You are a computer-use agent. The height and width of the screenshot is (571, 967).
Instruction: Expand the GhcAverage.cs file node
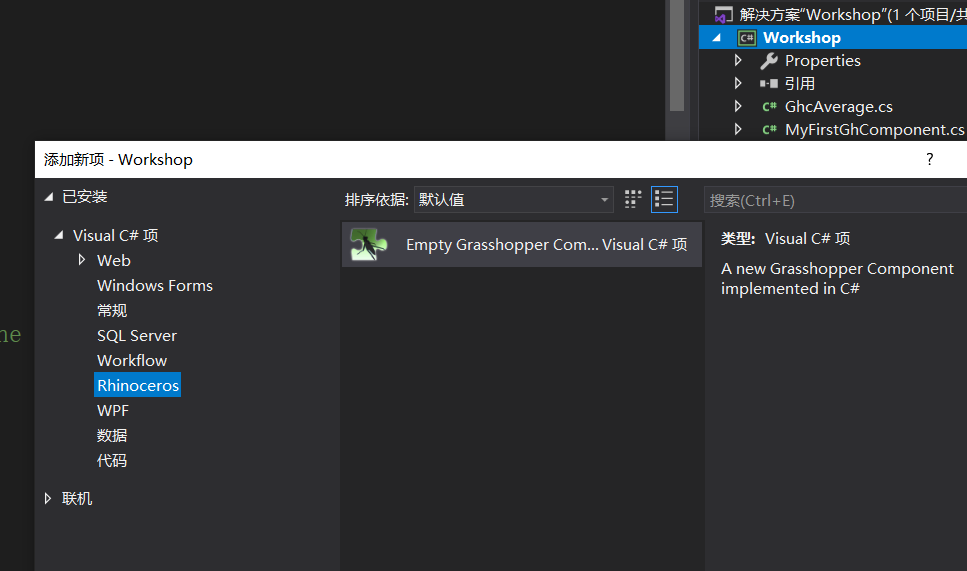point(738,106)
